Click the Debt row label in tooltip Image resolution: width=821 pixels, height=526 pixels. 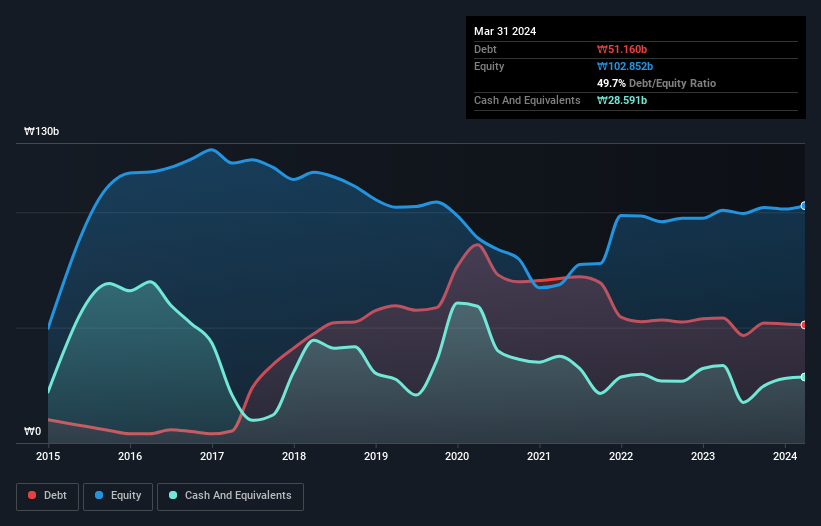tap(485, 49)
